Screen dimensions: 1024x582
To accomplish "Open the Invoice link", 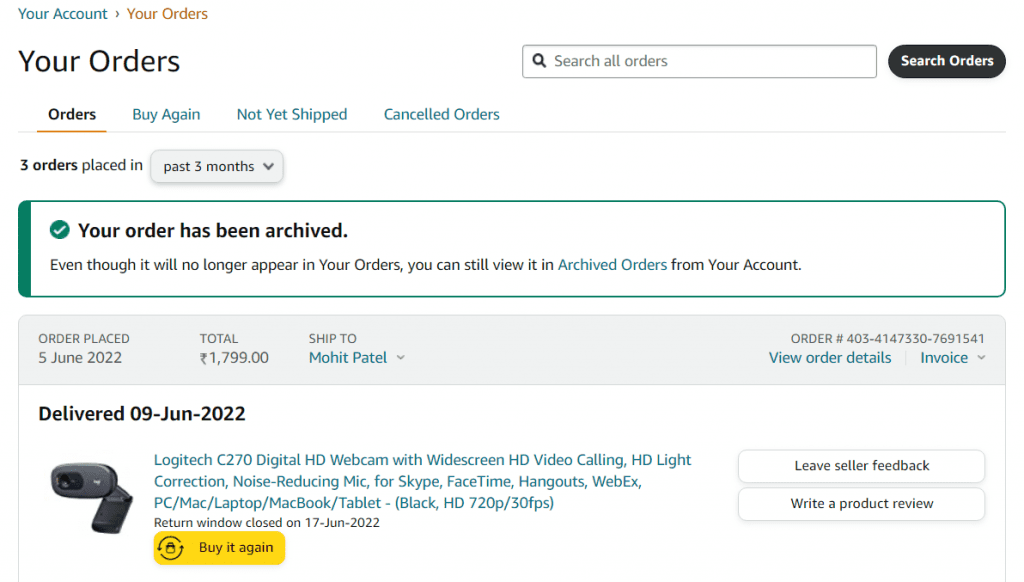I will [x=944, y=357].
